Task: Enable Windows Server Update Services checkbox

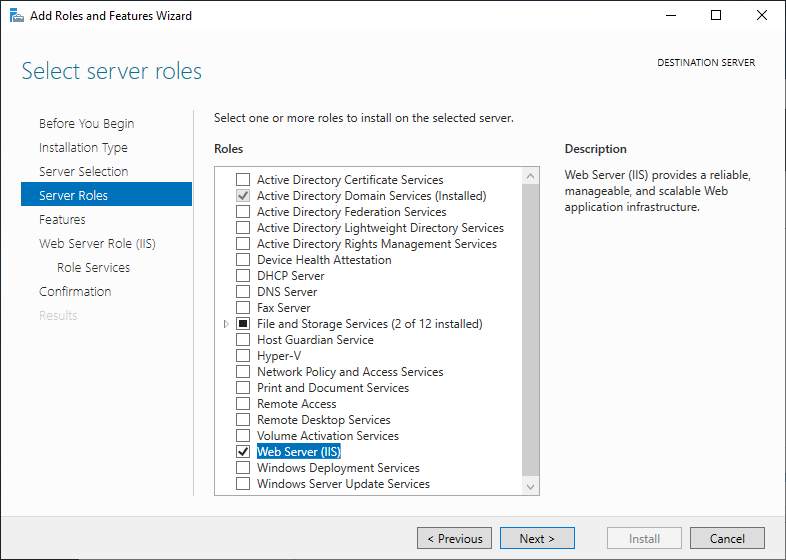Action: point(242,484)
